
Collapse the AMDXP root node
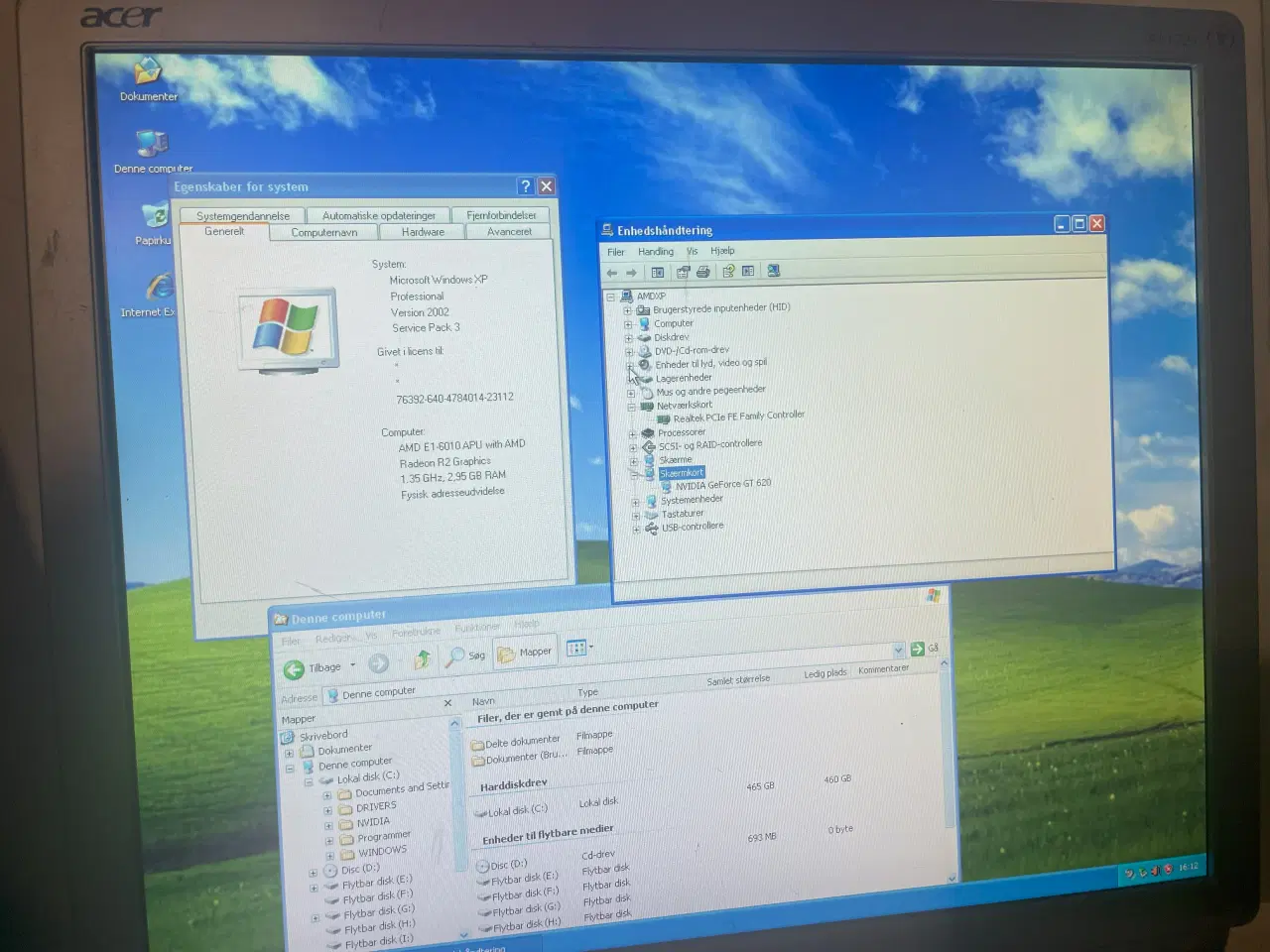tap(610, 297)
